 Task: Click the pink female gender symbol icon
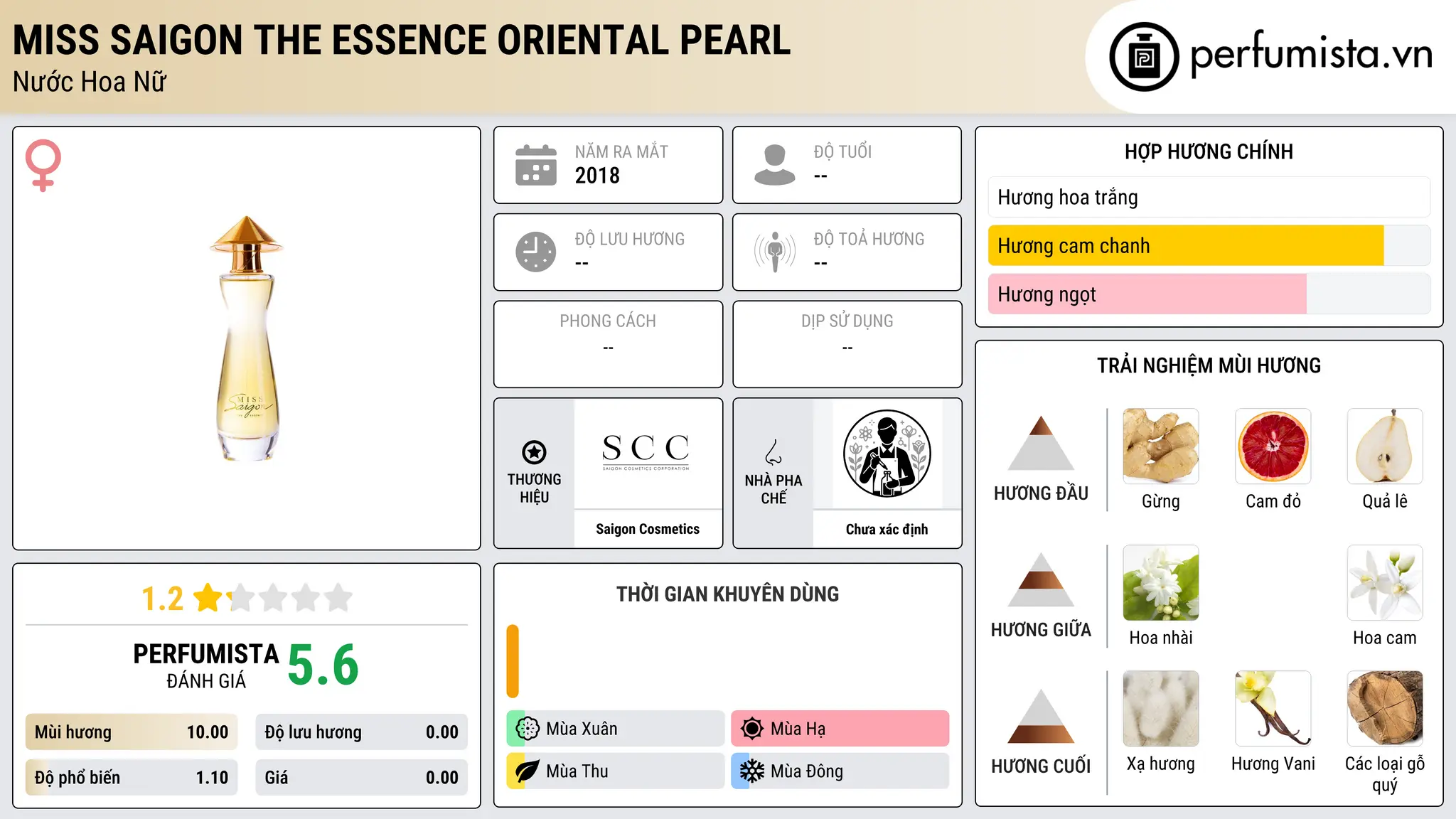click(43, 166)
